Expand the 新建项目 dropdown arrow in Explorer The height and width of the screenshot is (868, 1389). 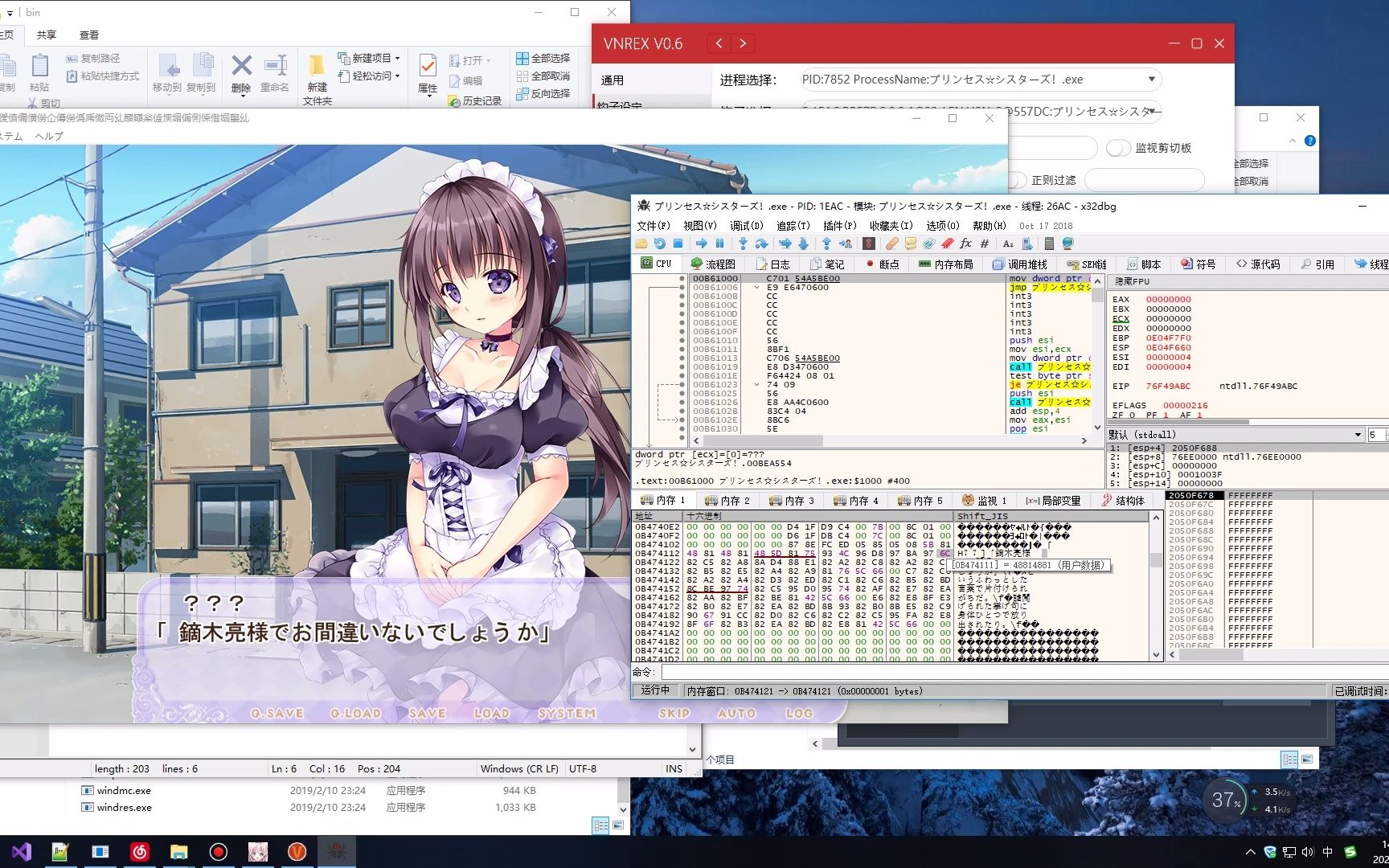397,58
